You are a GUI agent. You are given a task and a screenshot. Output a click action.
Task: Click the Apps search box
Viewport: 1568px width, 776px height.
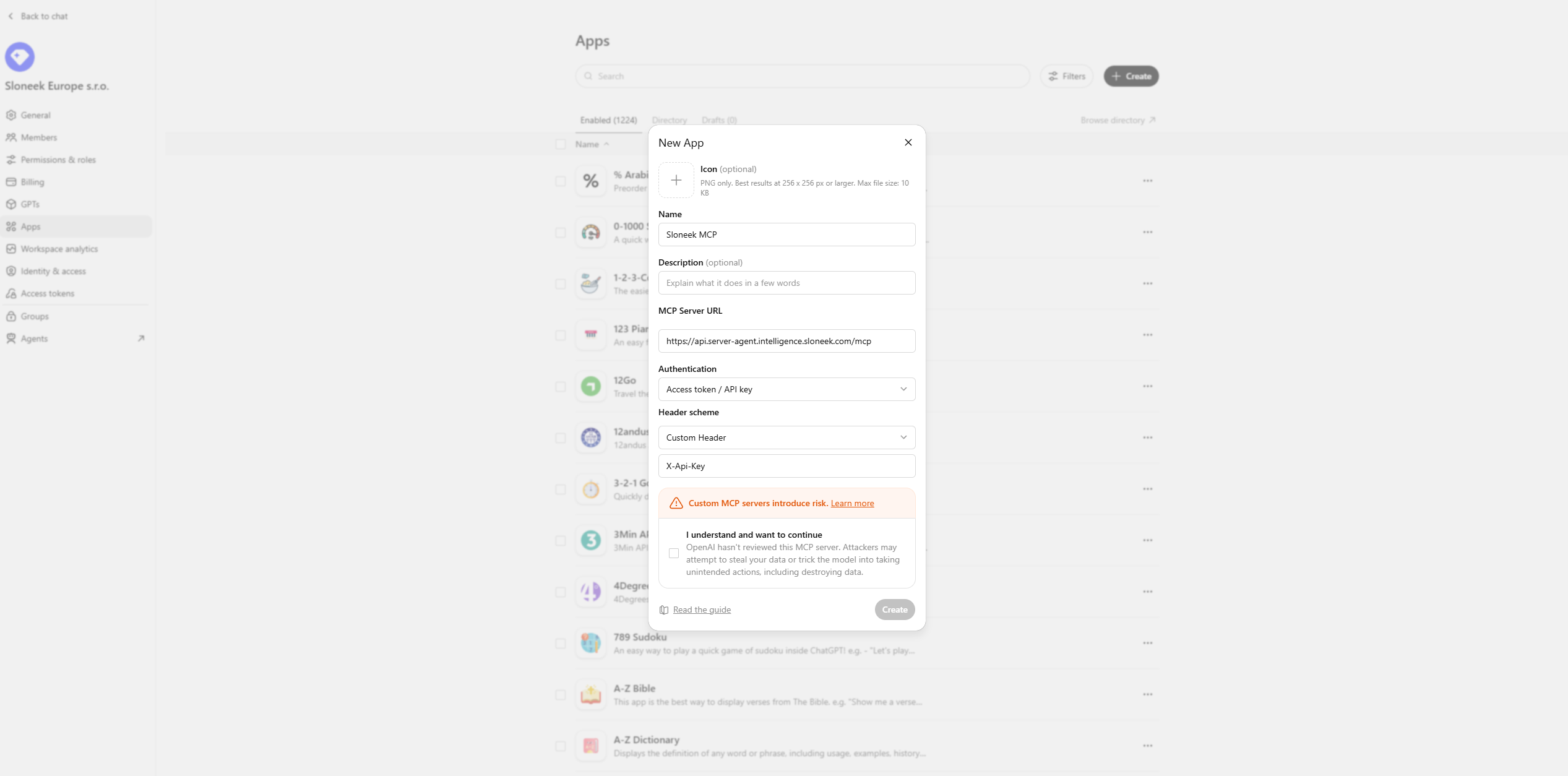point(803,76)
